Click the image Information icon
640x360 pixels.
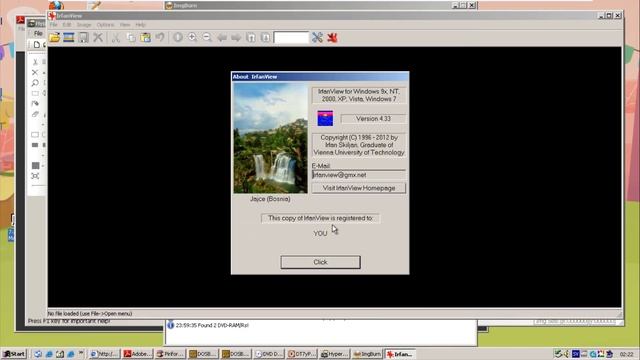[178, 38]
